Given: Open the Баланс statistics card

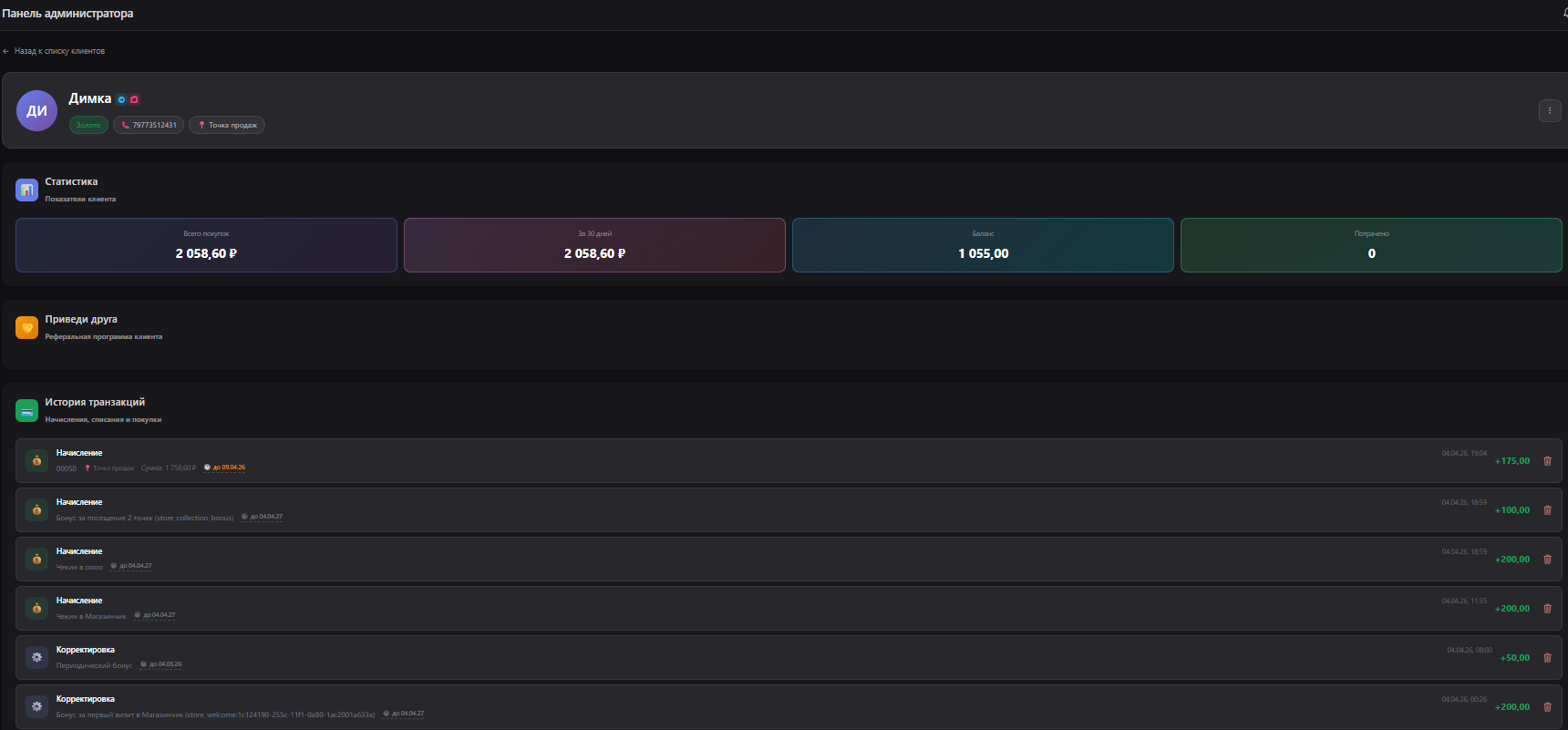Looking at the screenshot, I should pos(983,245).
